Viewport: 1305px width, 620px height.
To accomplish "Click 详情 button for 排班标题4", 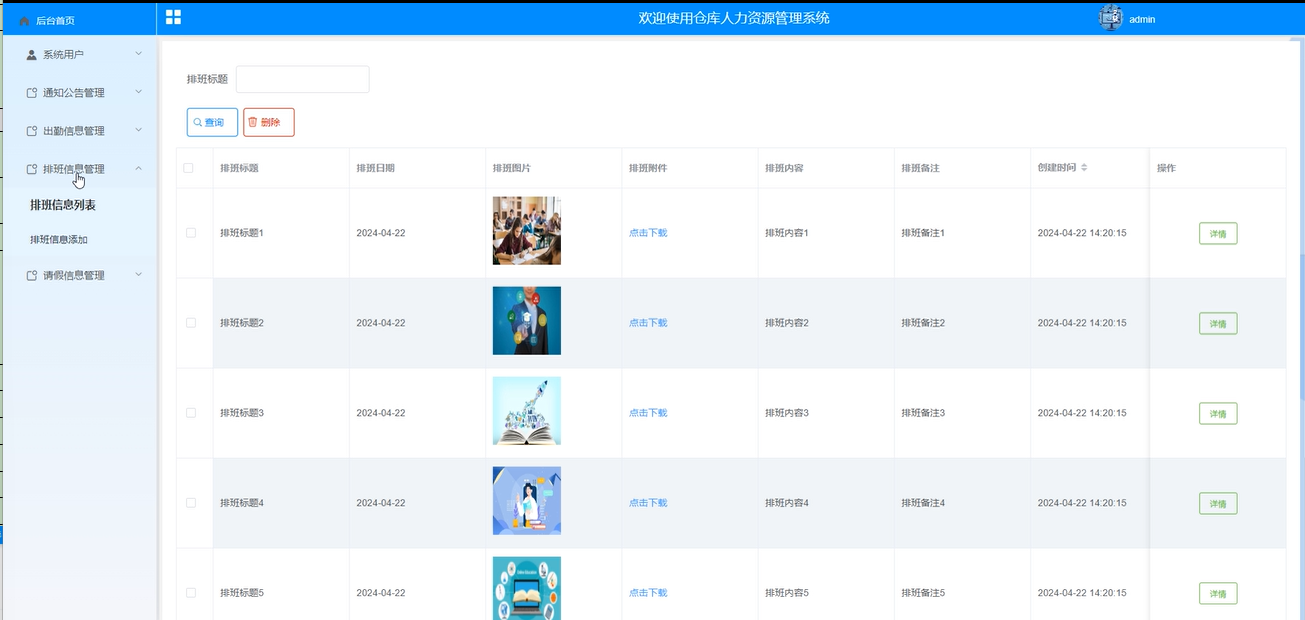I will [1218, 504].
